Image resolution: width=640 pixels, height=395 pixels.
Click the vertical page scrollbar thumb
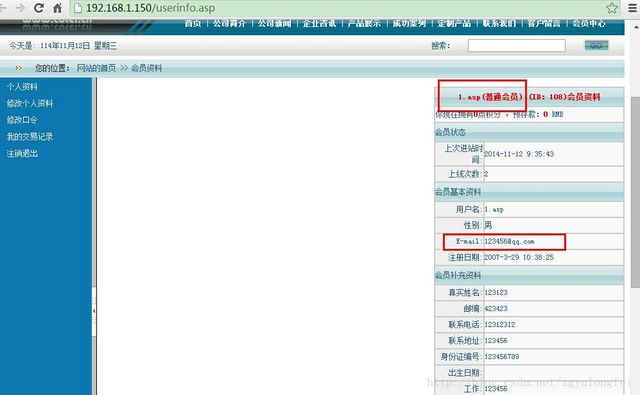point(636,192)
